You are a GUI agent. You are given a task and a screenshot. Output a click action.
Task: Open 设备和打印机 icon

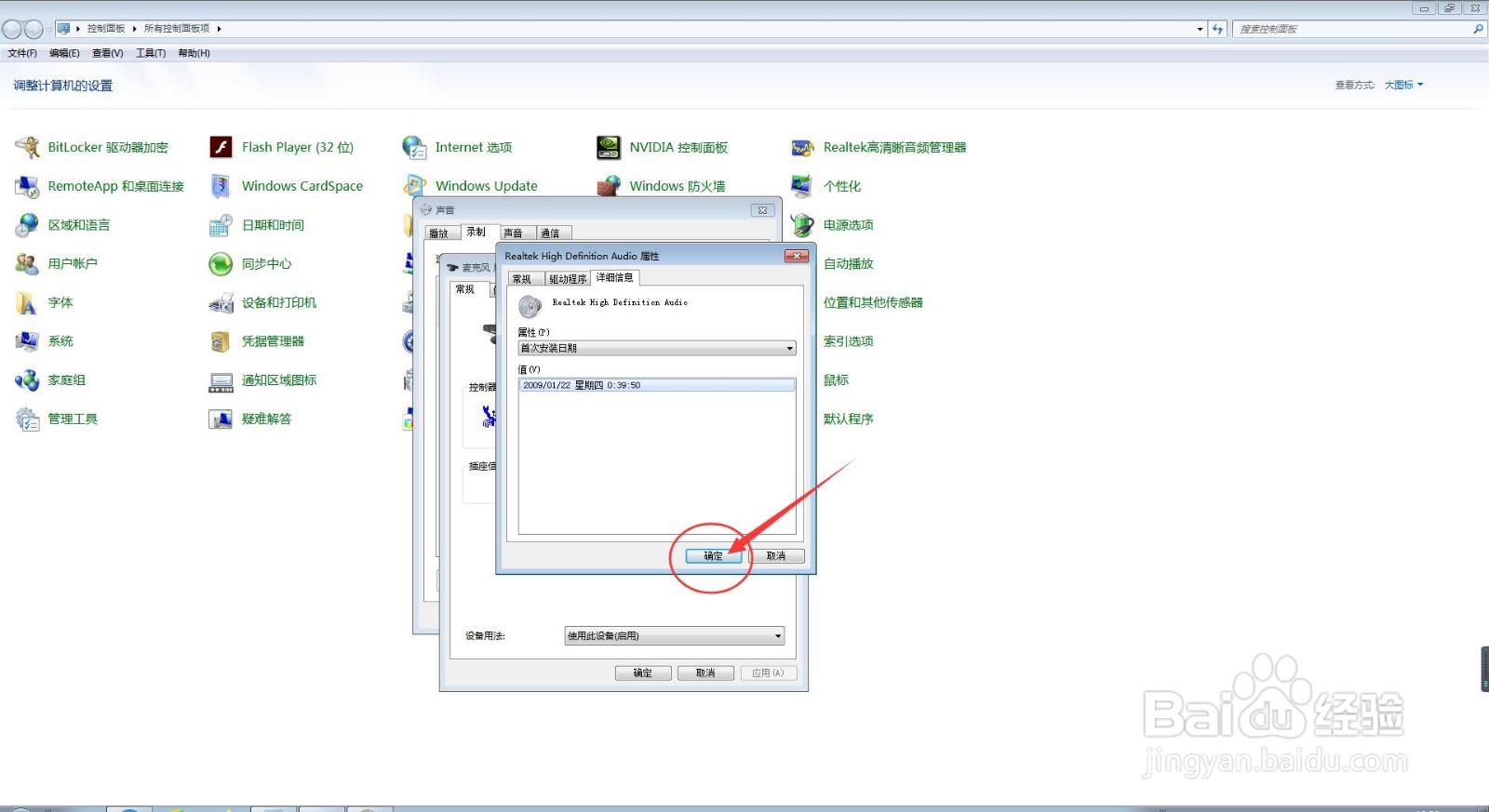point(221,302)
